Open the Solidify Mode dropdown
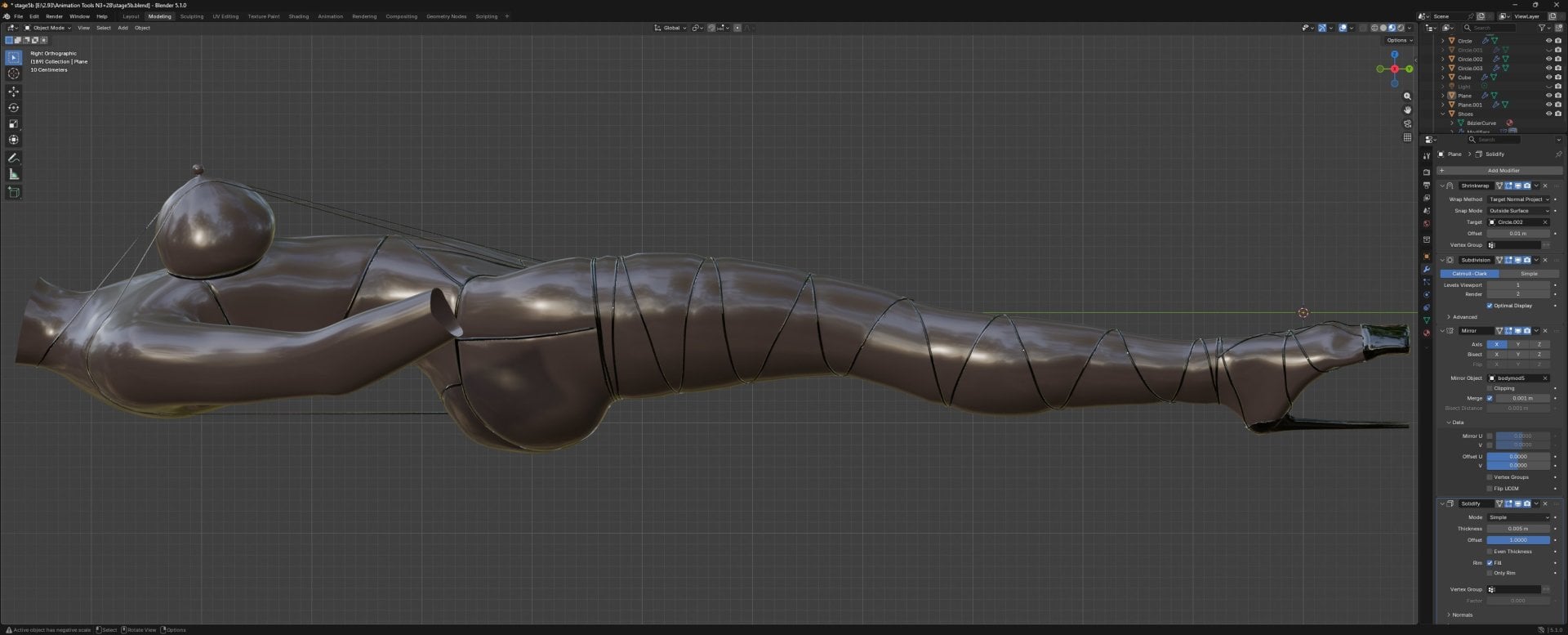Screen dimensions: 1568x635 (1518, 517)
